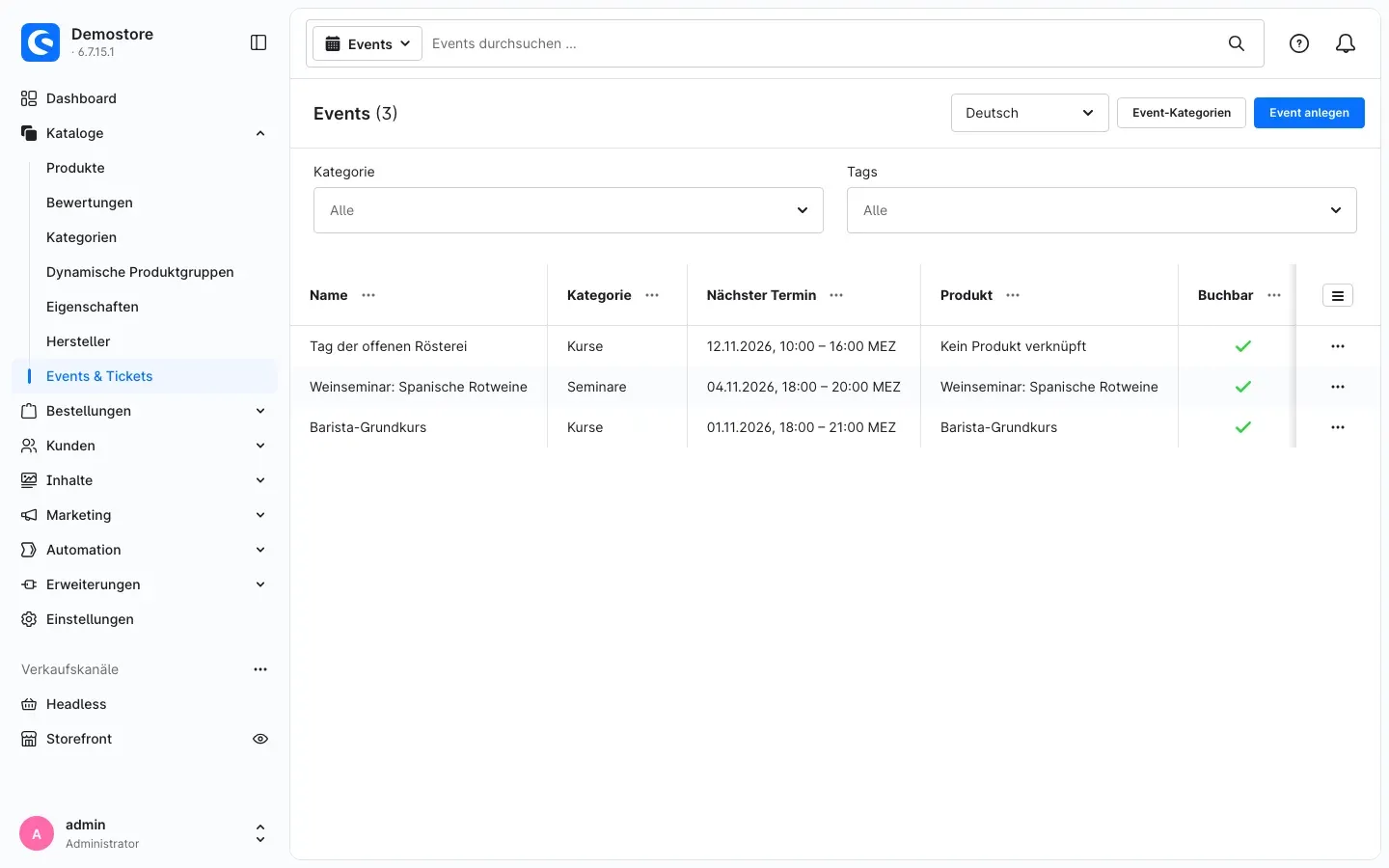Image resolution: width=1389 pixels, height=868 pixels.
Task: Toggle the sidebar collapse icon
Action: [x=259, y=42]
